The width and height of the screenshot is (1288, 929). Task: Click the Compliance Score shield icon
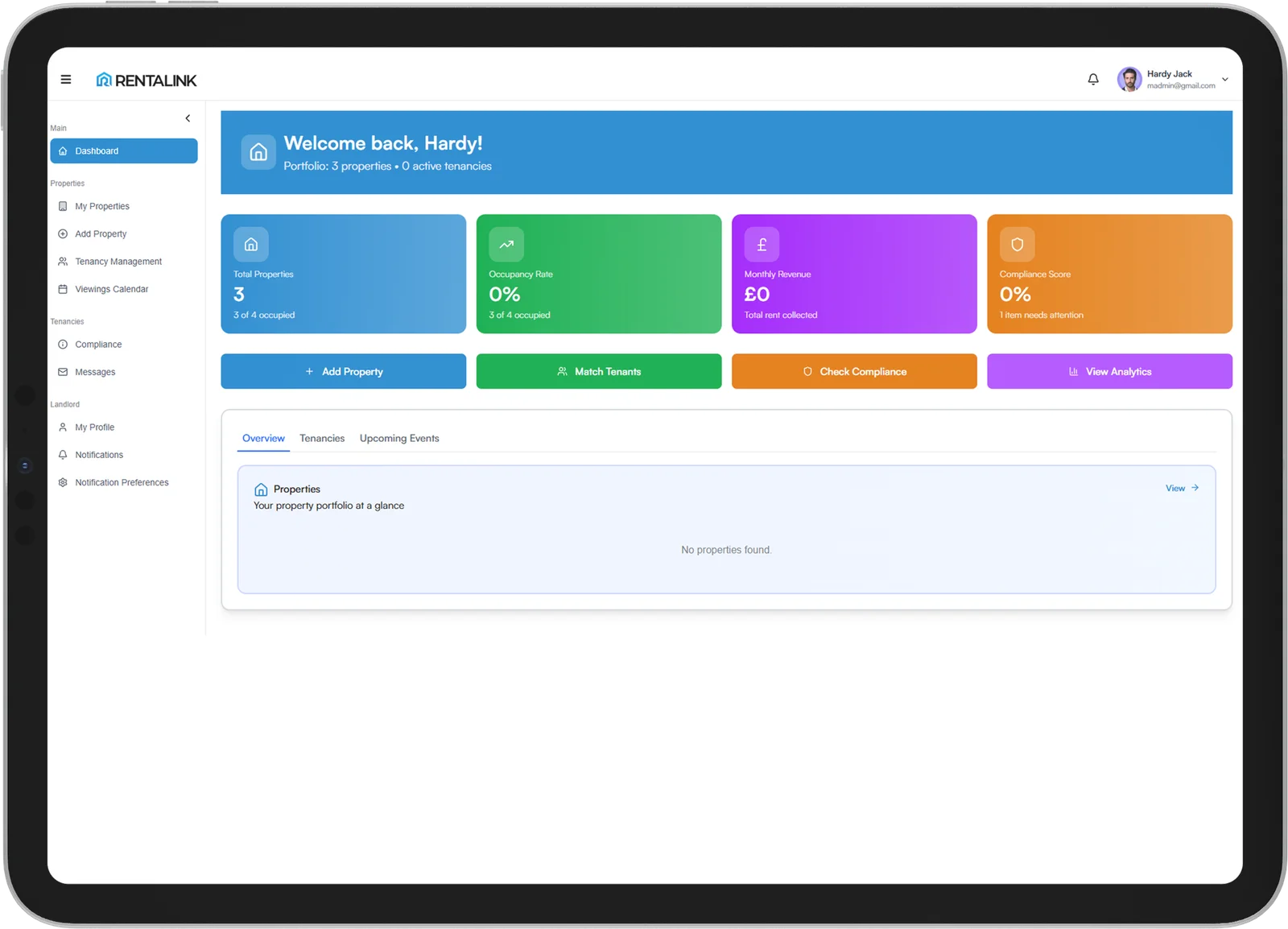click(1018, 245)
